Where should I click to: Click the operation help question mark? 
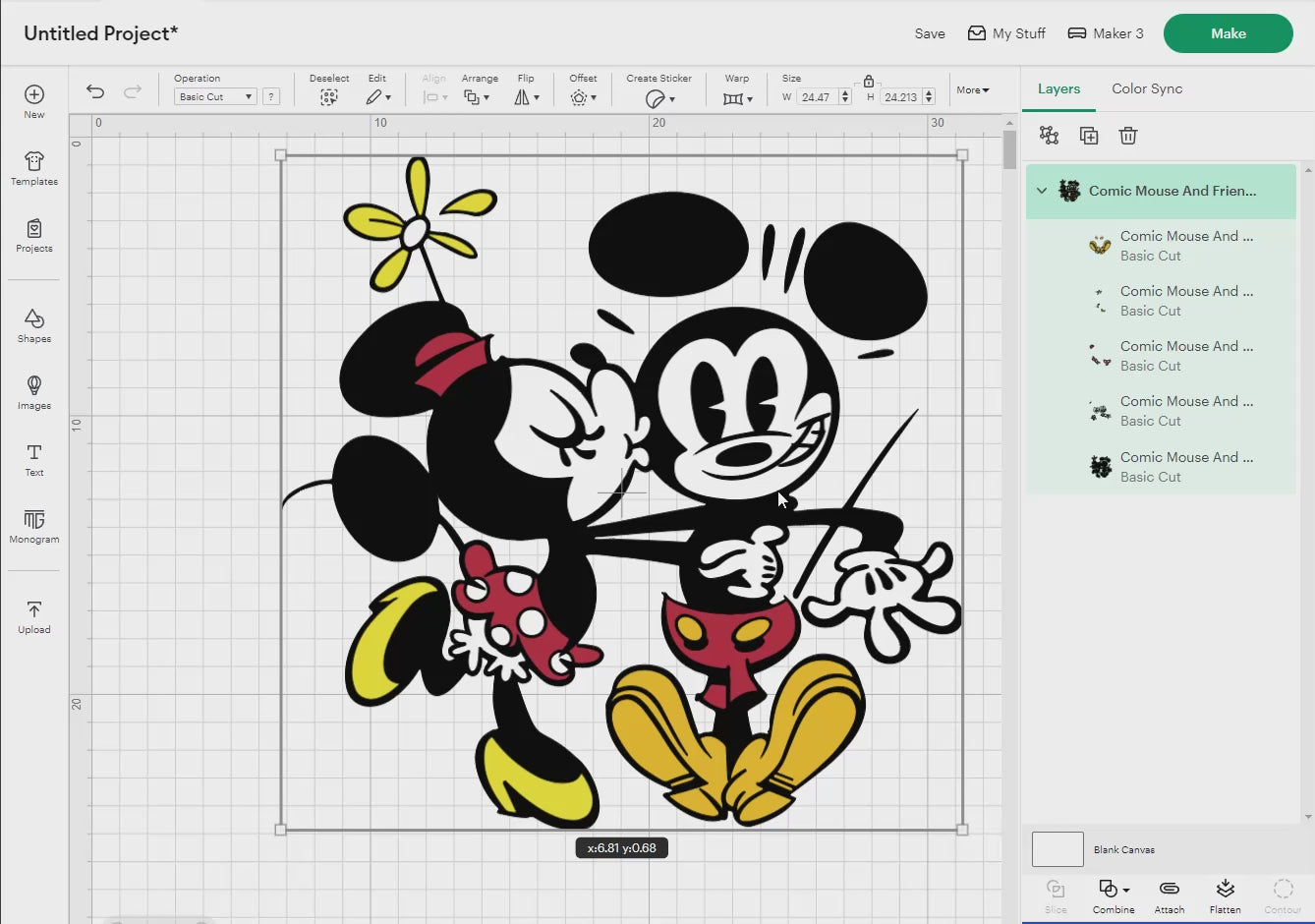point(271,96)
